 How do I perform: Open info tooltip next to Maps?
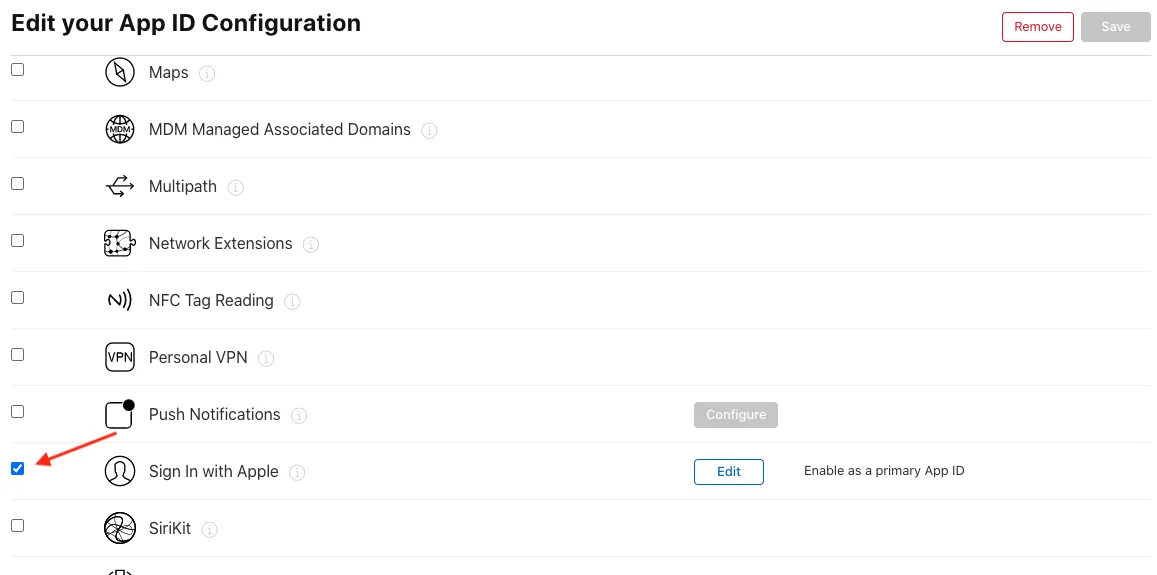click(x=207, y=74)
